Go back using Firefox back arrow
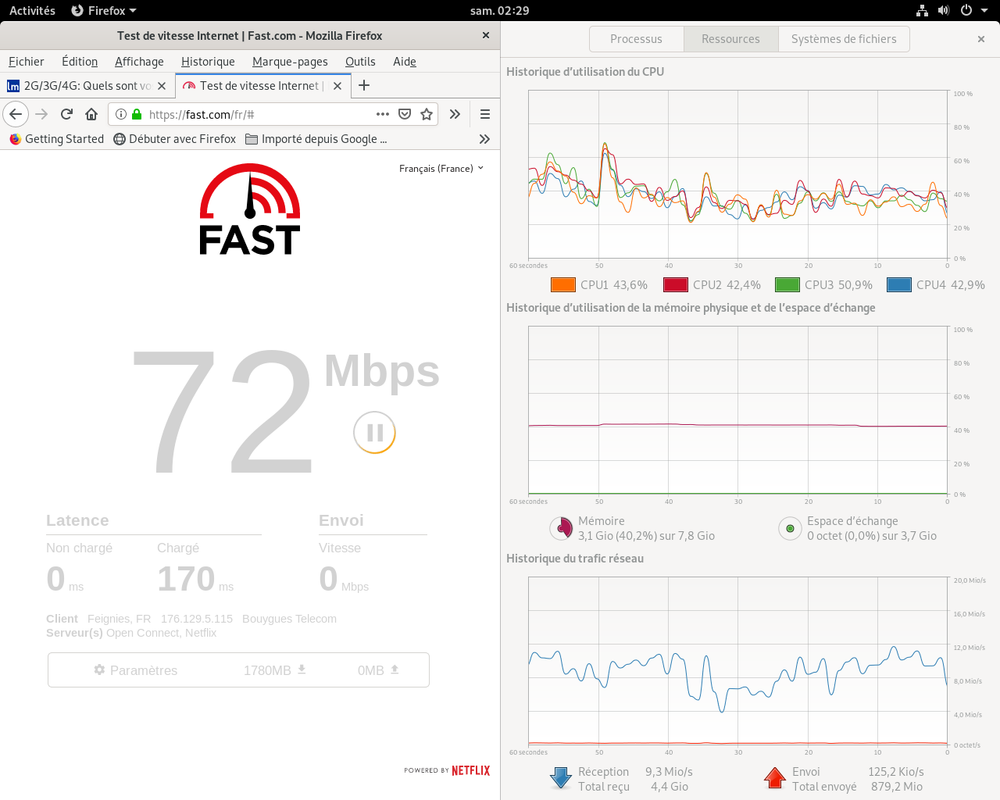 point(16,114)
